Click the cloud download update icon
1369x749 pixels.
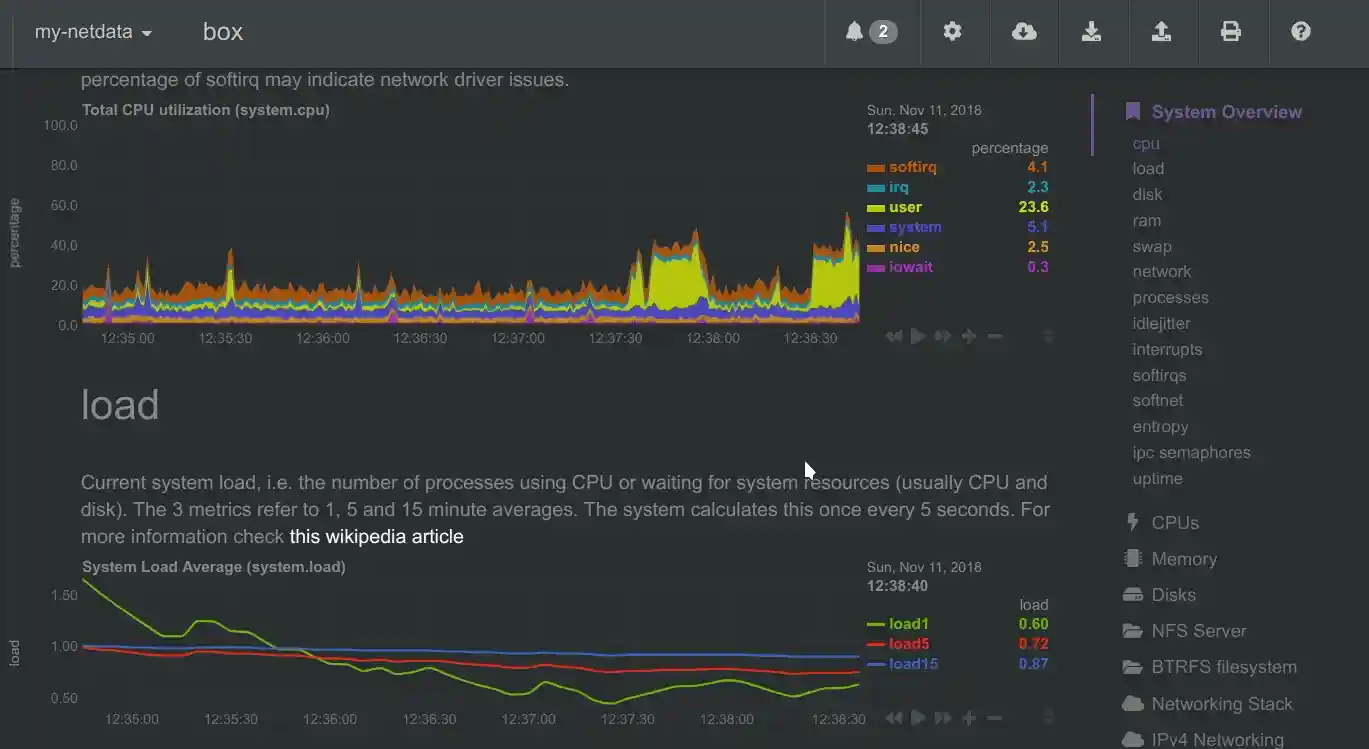1024,32
